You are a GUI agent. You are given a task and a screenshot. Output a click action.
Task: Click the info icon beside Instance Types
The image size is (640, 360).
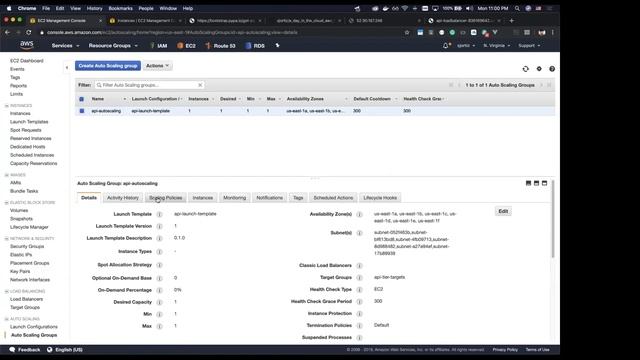[160, 252]
